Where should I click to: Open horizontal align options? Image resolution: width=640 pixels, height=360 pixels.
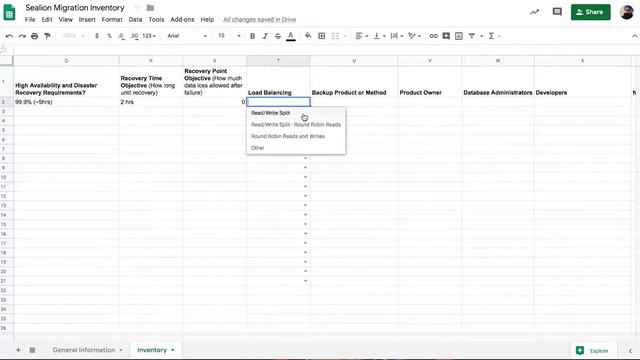coord(361,36)
